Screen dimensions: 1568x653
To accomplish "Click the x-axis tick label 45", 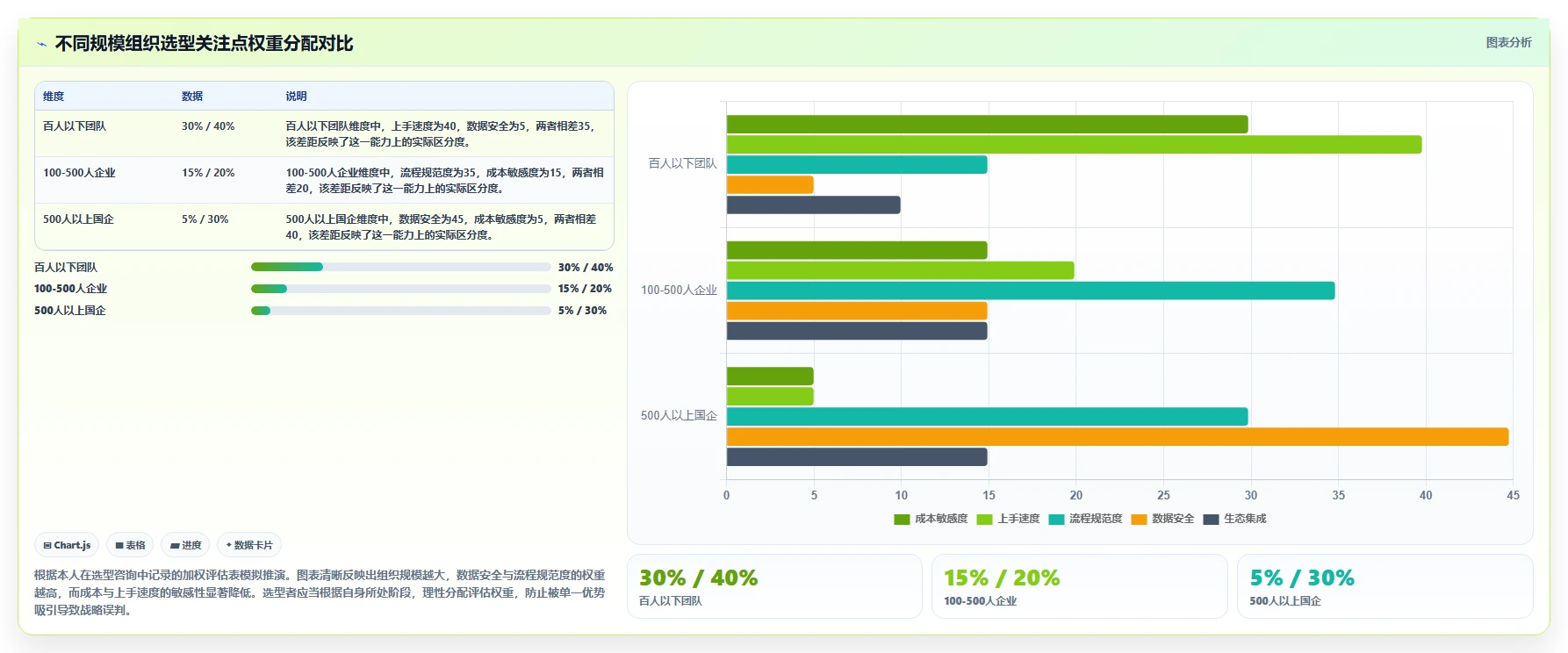I will [x=1513, y=496].
